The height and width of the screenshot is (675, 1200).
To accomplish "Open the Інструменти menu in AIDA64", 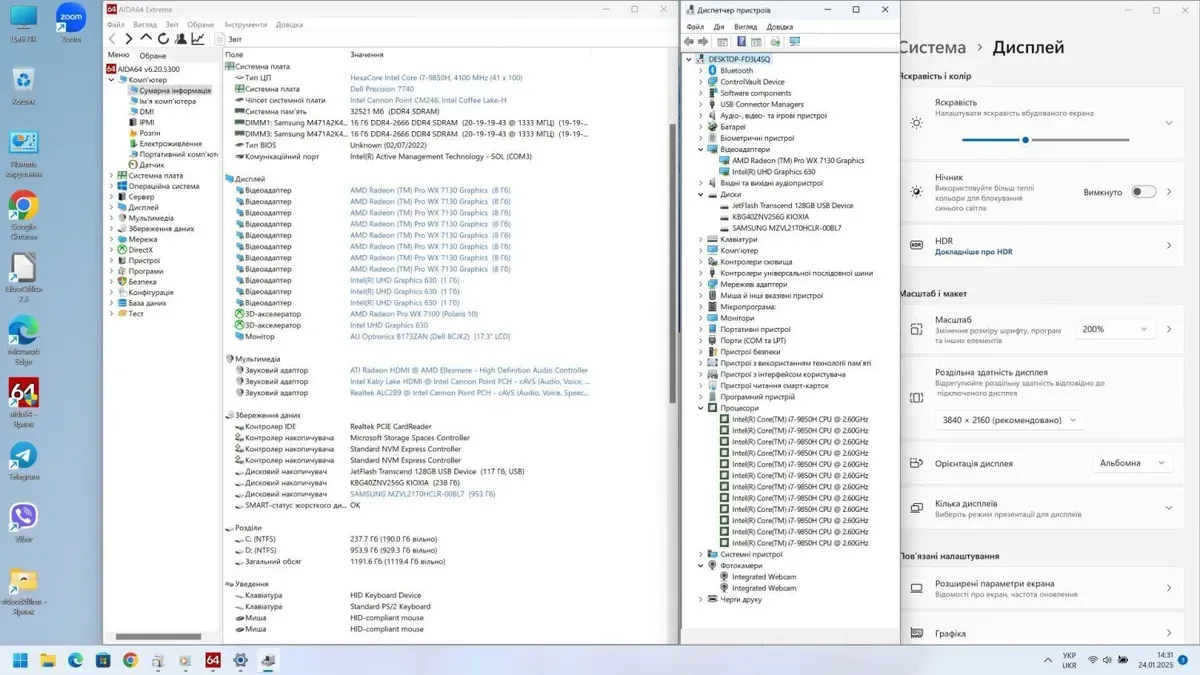I will point(245,24).
